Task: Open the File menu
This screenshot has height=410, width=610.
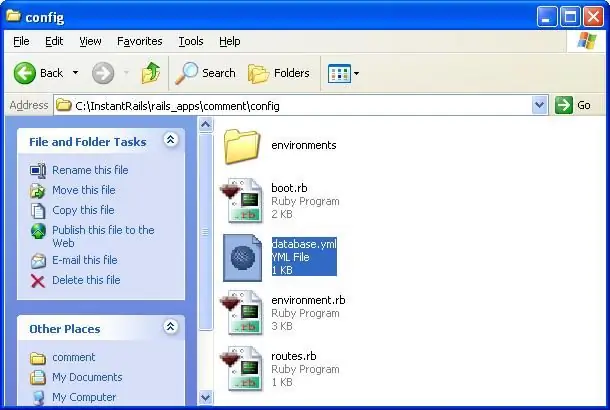Action: tap(21, 41)
